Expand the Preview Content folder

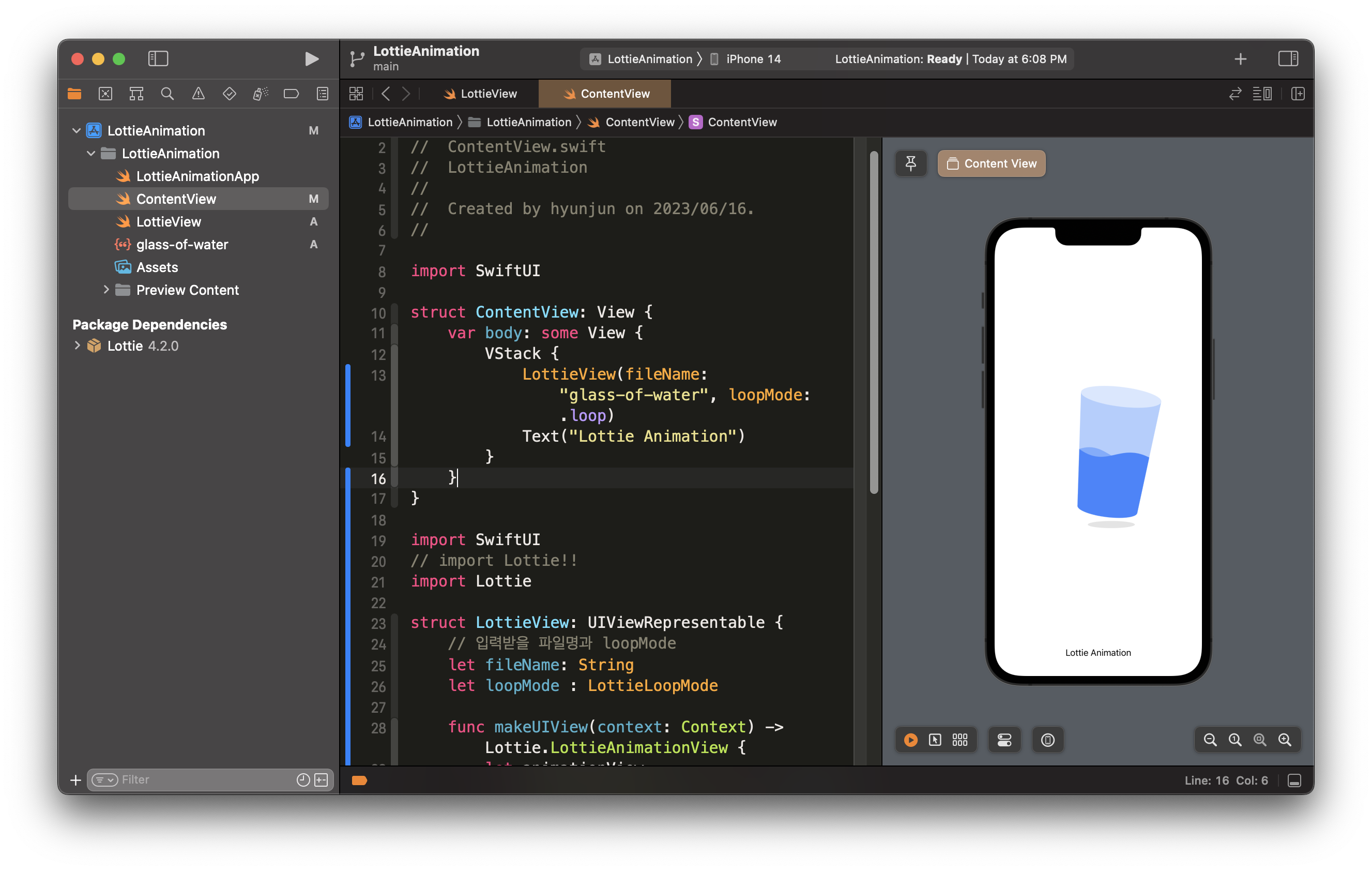106,290
